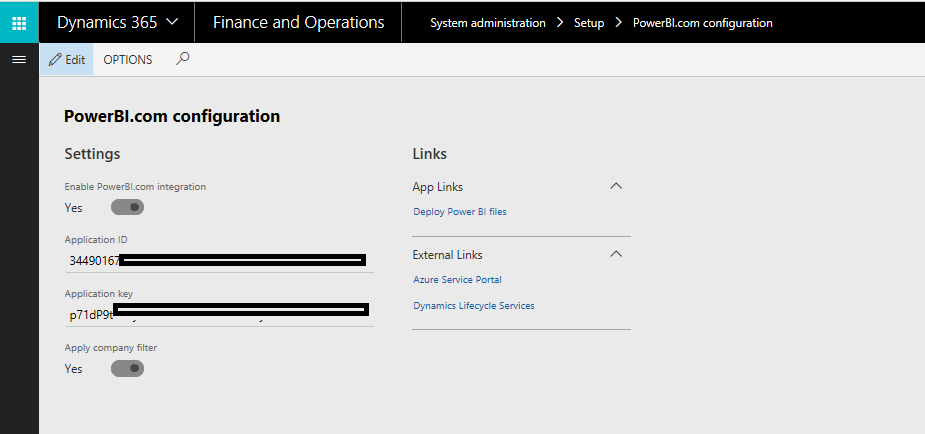The width and height of the screenshot is (925, 434).
Task: Click into the Application key field
Action: [x=218, y=314]
